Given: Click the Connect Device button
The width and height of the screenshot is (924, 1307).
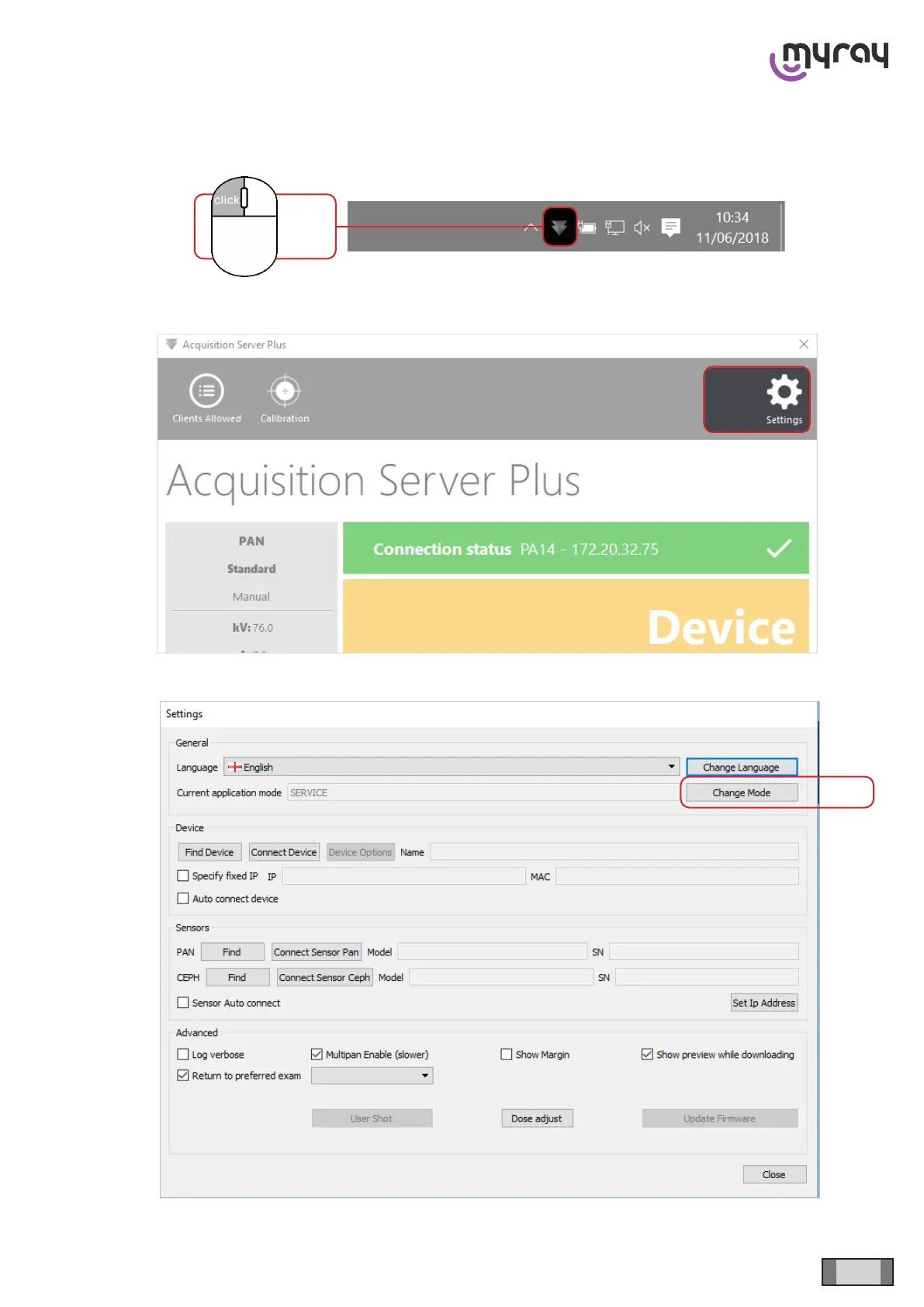Looking at the screenshot, I should pos(284,852).
